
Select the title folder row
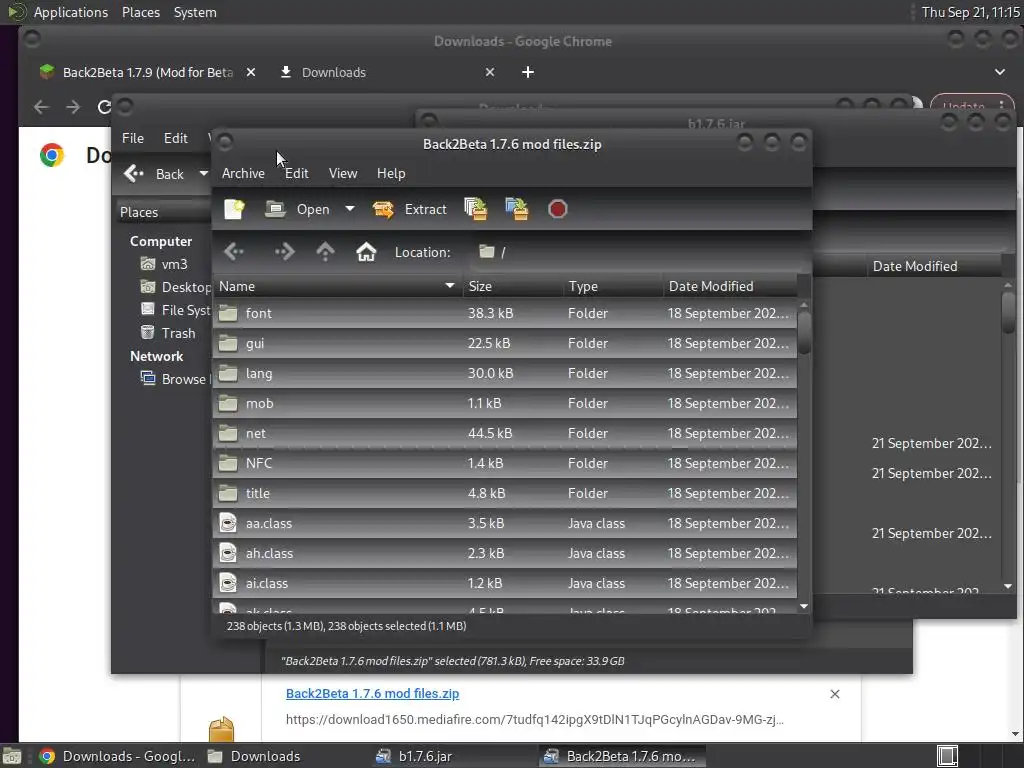(505, 494)
